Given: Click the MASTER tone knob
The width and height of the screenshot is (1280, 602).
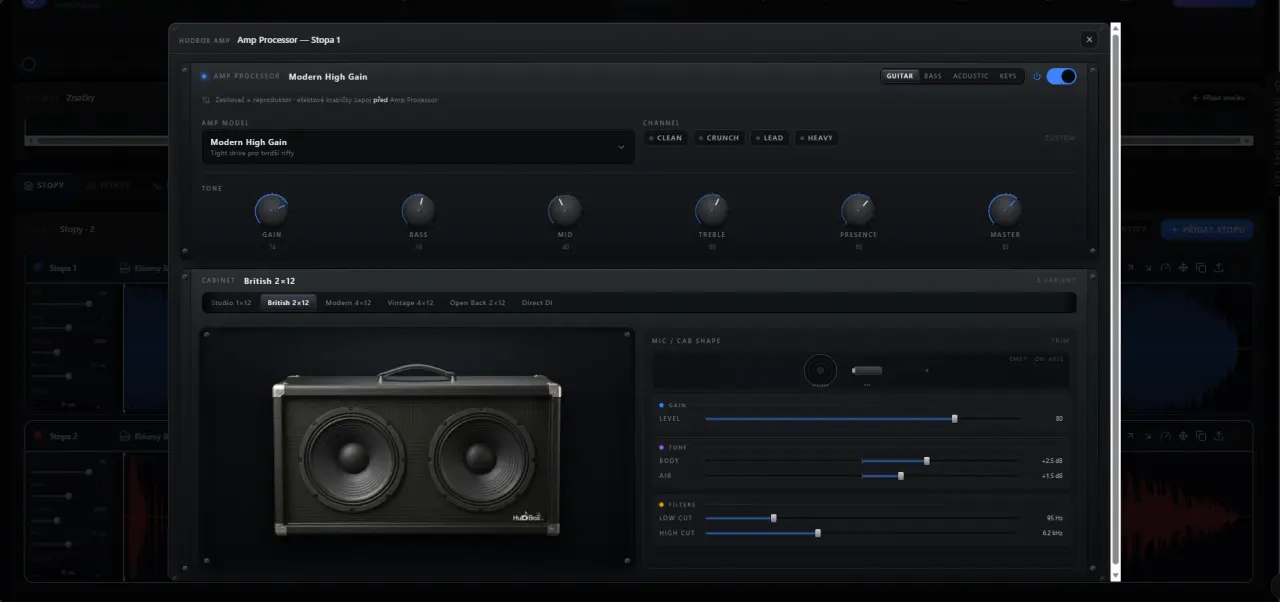Looking at the screenshot, I should pos(1005,210).
